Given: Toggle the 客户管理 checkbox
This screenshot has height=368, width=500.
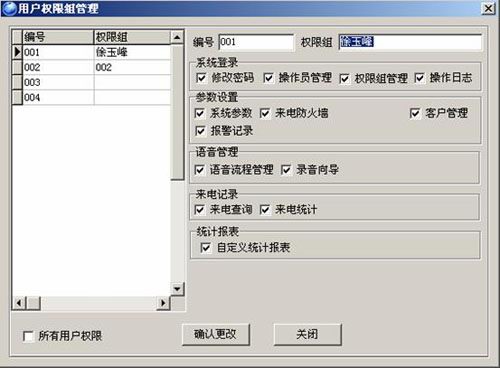Looking at the screenshot, I should click(415, 113).
